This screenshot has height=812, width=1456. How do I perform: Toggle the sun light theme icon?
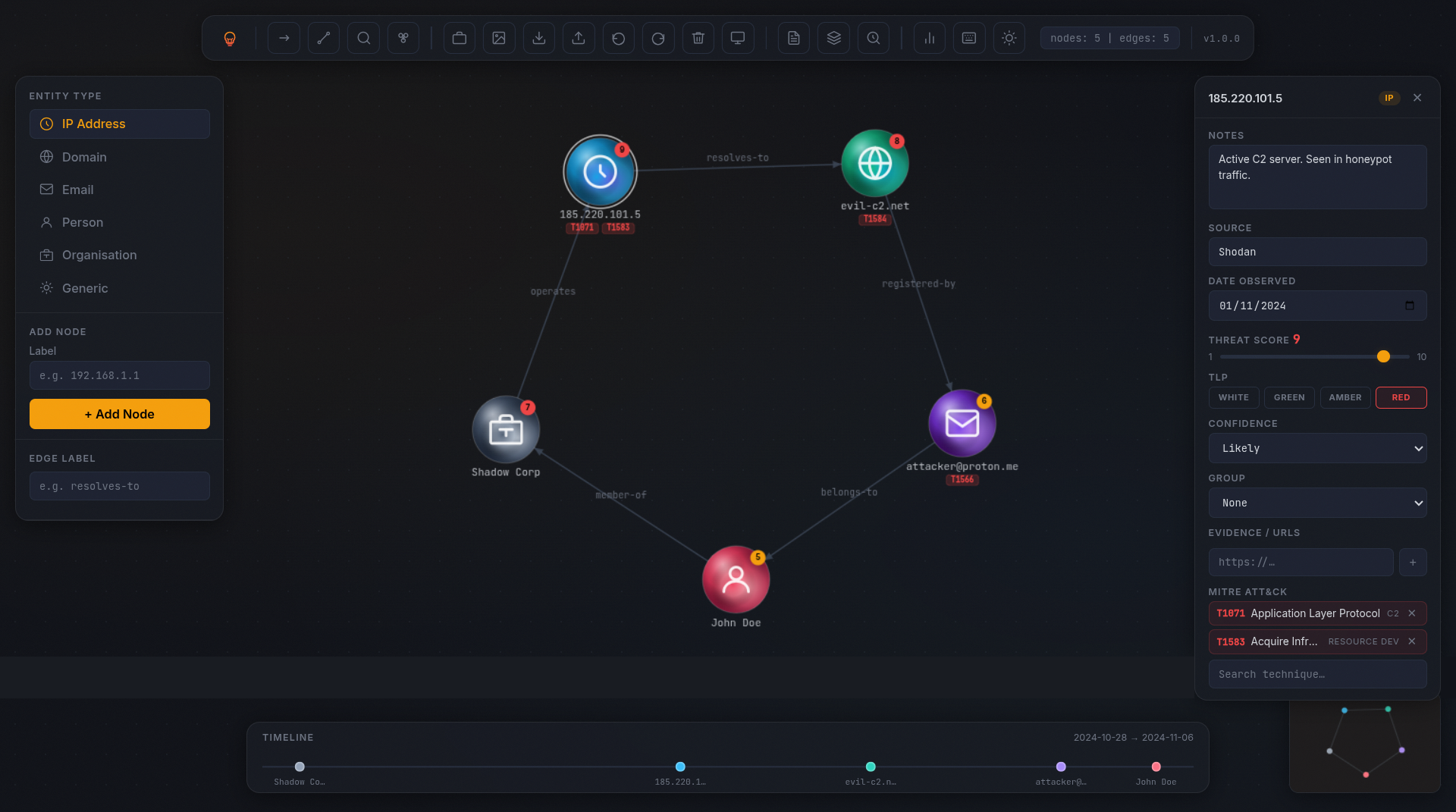tap(1009, 38)
